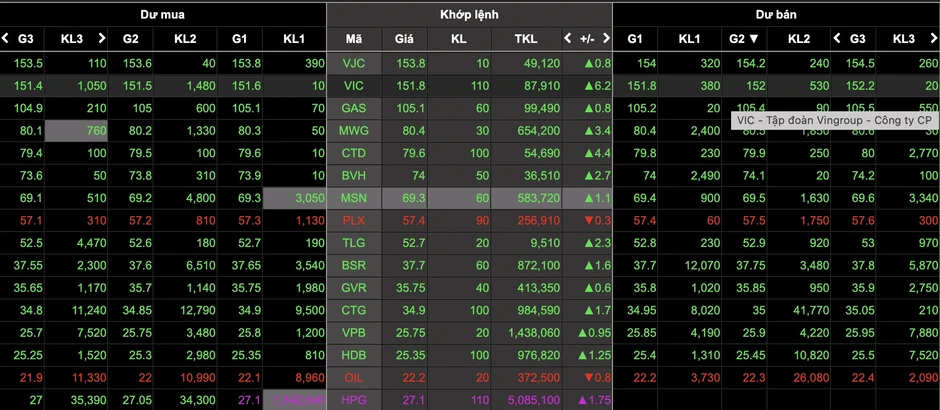This screenshot has width=940, height=410.
Task: Sort by the Mã column header
Action: click(x=354, y=39)
